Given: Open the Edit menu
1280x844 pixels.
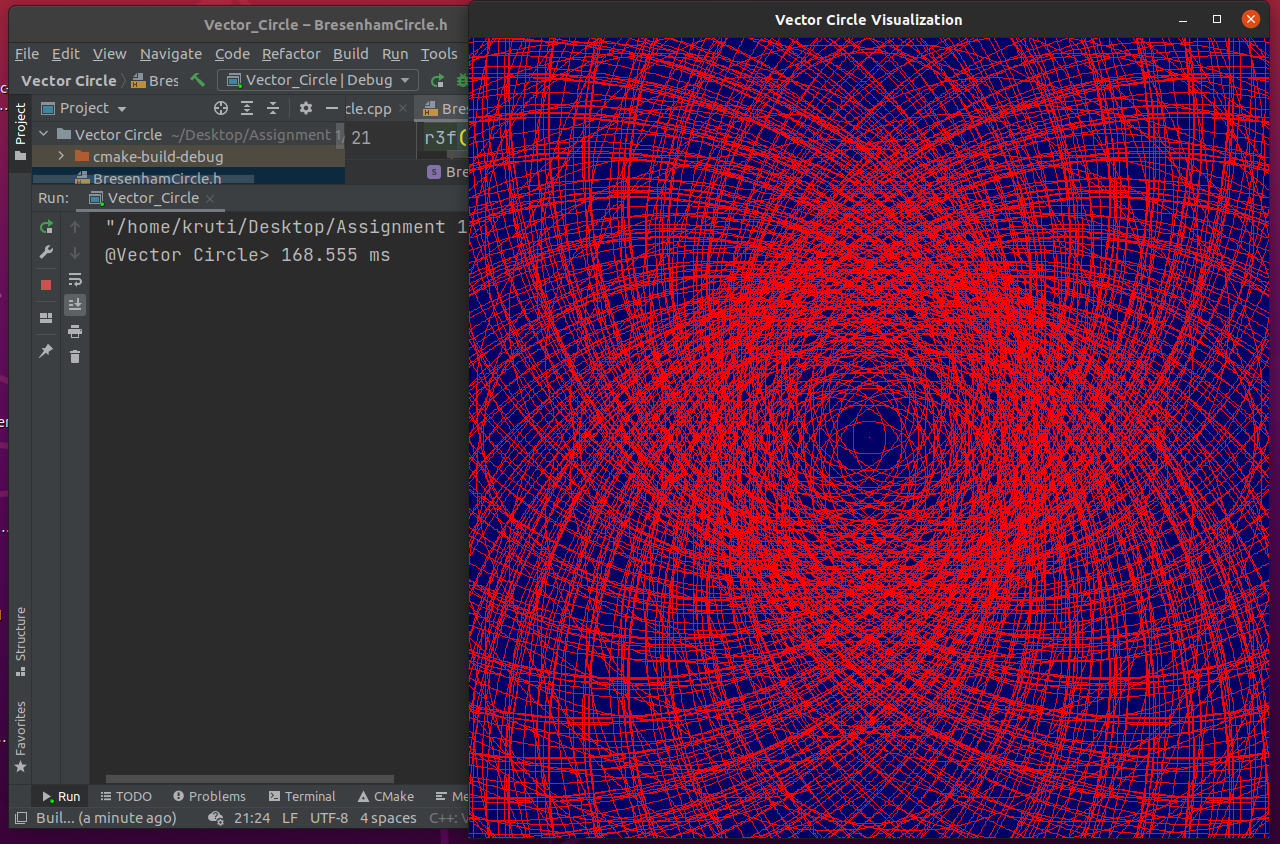Looking at the screenshot, I should pos(66,54).
